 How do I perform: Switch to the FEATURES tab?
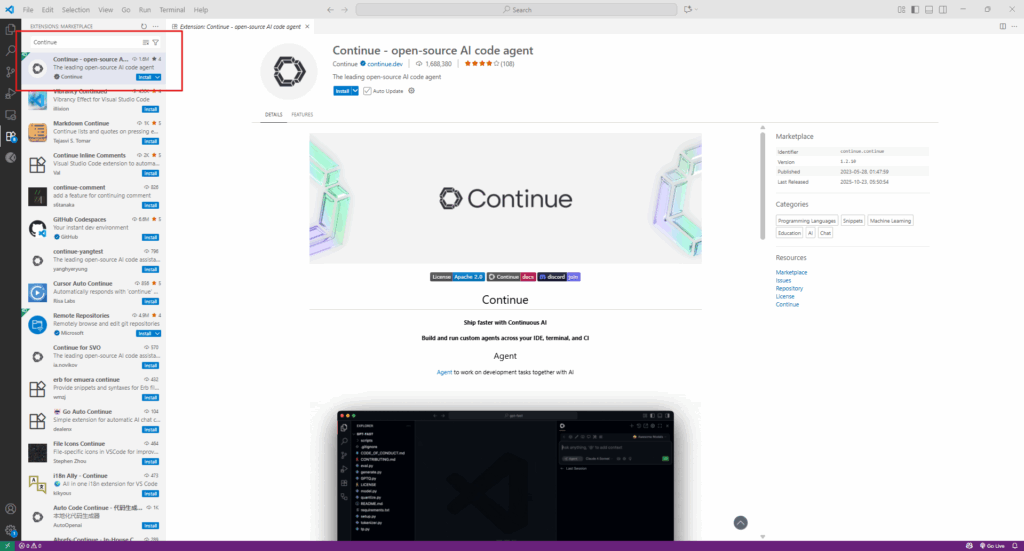(x=302, y=115)
